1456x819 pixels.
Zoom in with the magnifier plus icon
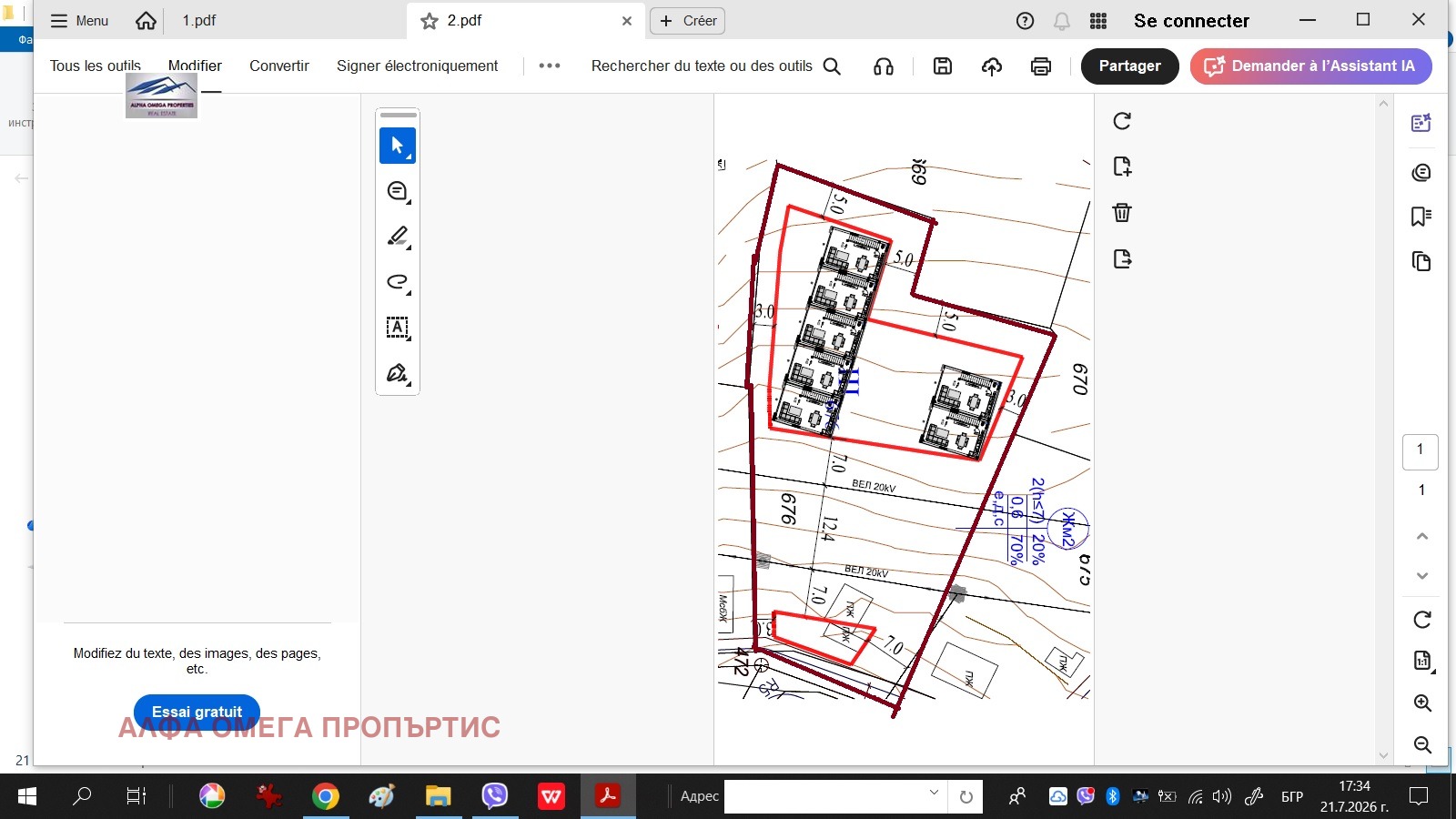(1423, 703)
